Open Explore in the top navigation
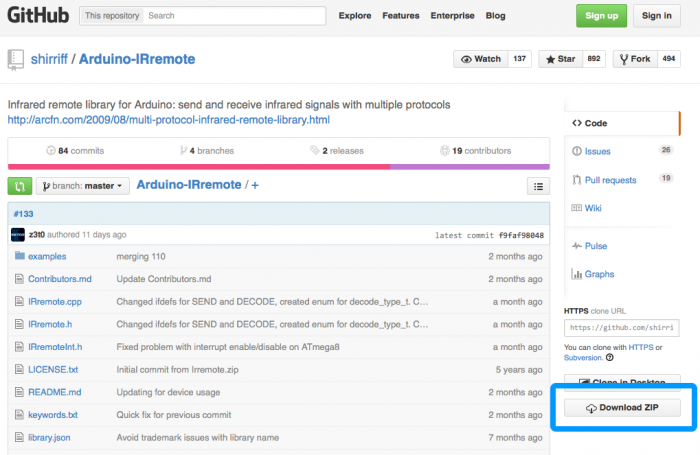Image resolution: width=700 pixels, height=455 pixels. click(x=355, y=16)
